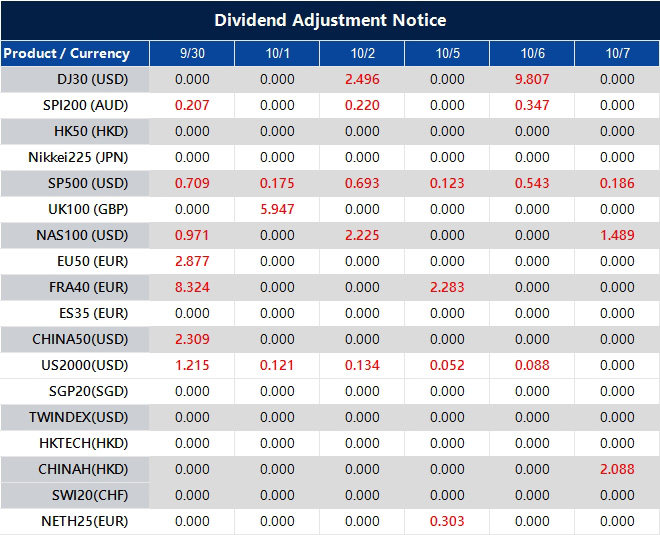Select SP500 value 0.186
Image resolution: width=660 pixels, height=535 pixels.
click(x=617, y=184)
